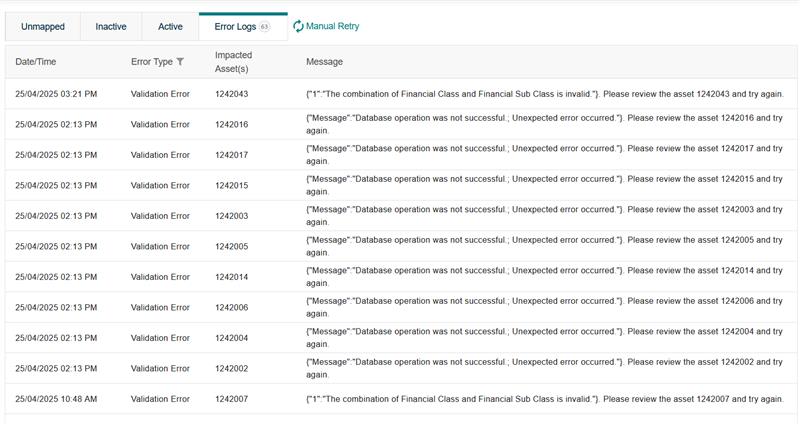800x424 pixels.
Task: Click the 63 count badge on Error Logs
Action: click(265, 27)
